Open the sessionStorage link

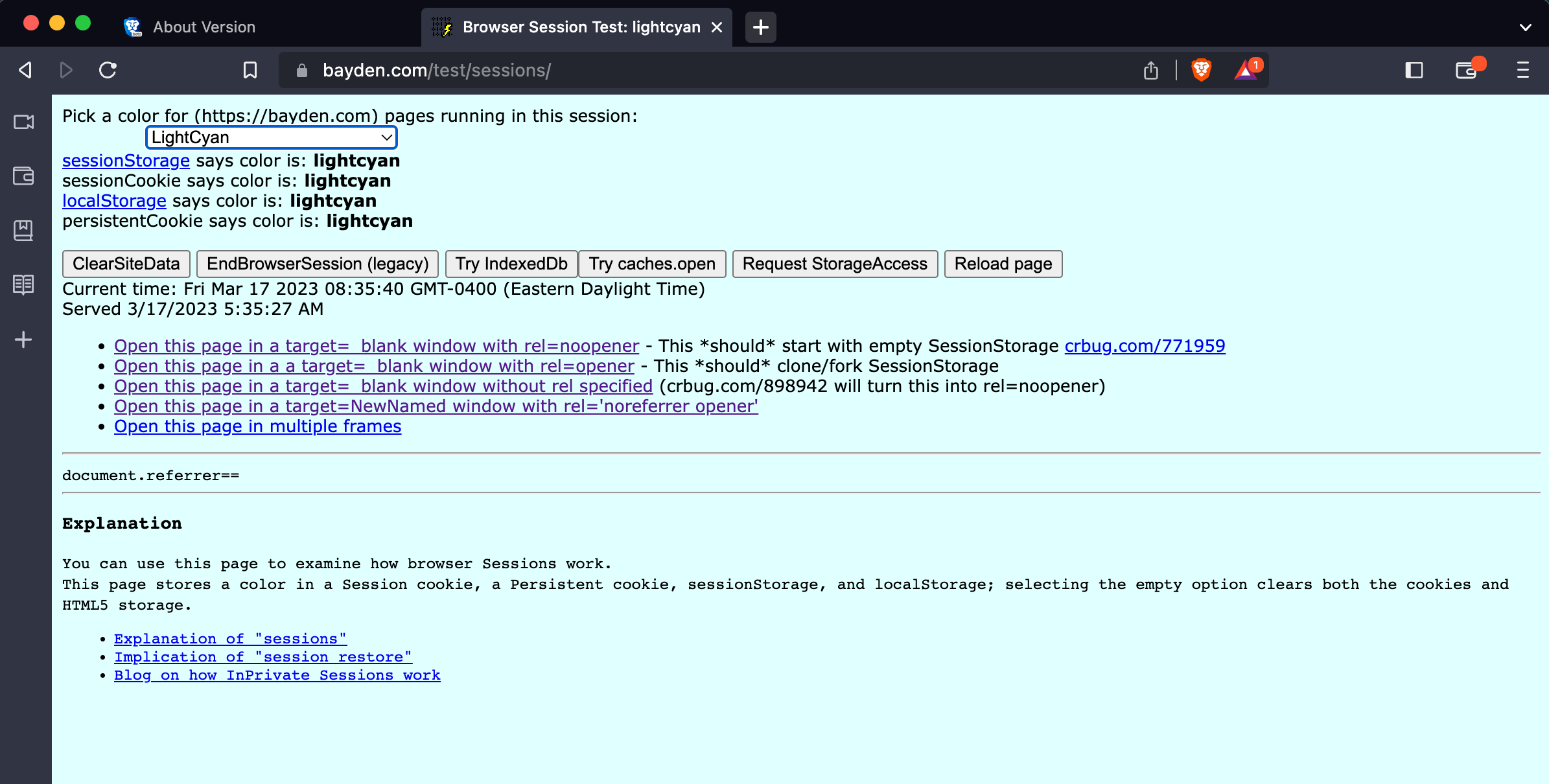tap(126, 161)
